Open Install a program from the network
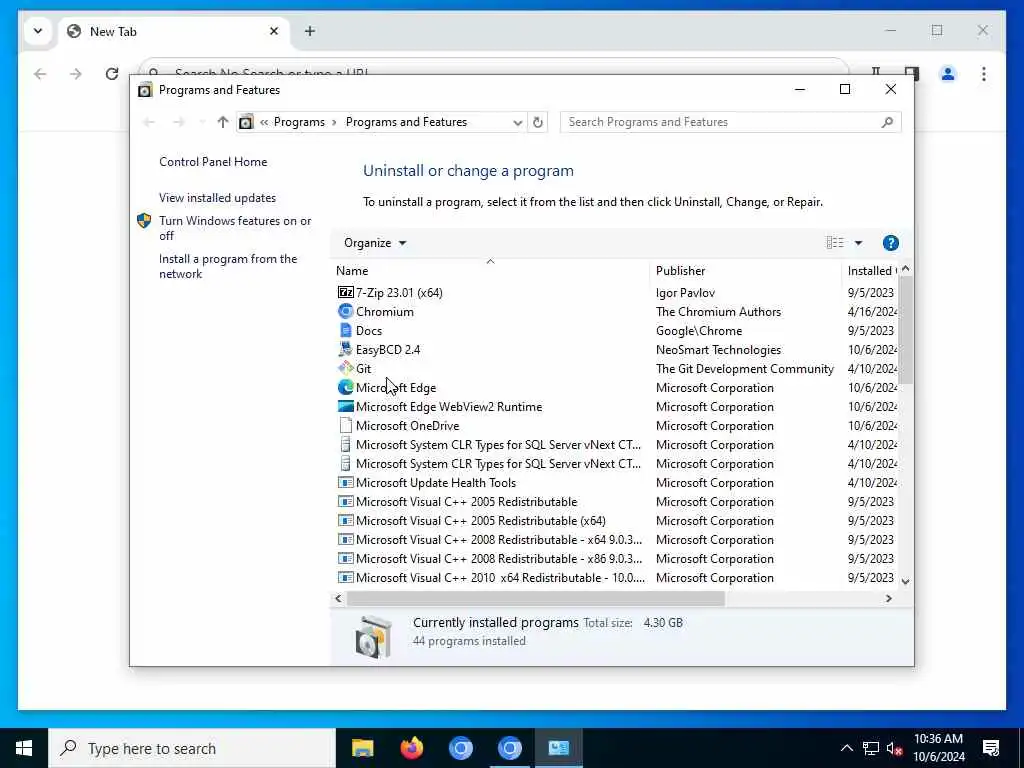 [x=228, y=266]
